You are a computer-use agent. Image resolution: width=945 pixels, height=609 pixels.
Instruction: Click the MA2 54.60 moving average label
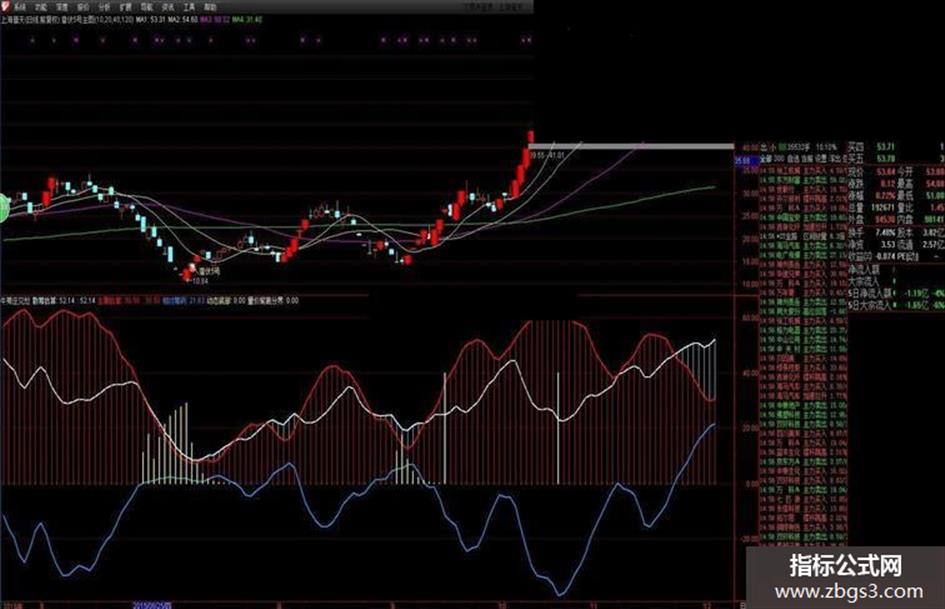(x=183, y=20)
